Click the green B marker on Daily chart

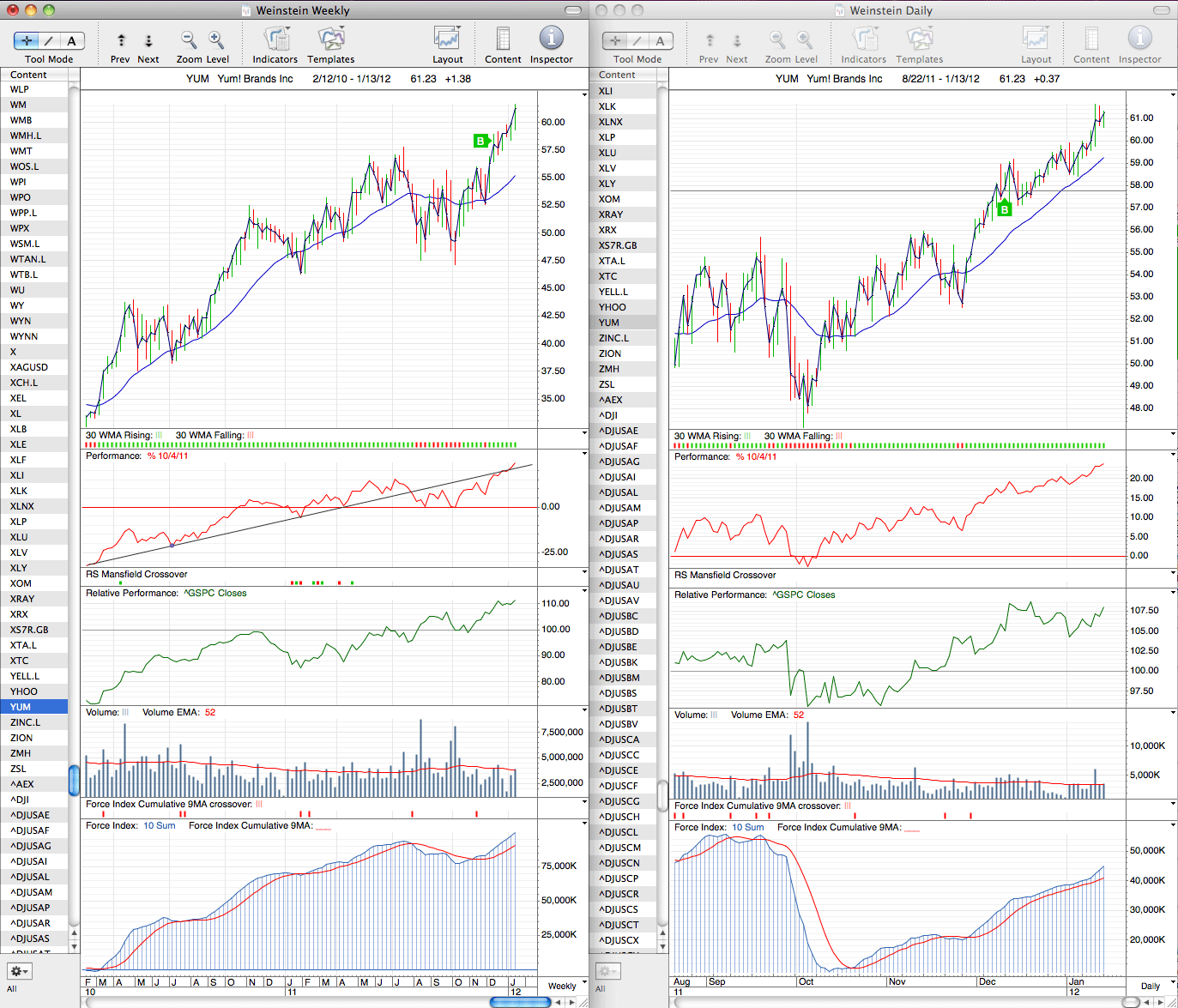(1005, 209)
